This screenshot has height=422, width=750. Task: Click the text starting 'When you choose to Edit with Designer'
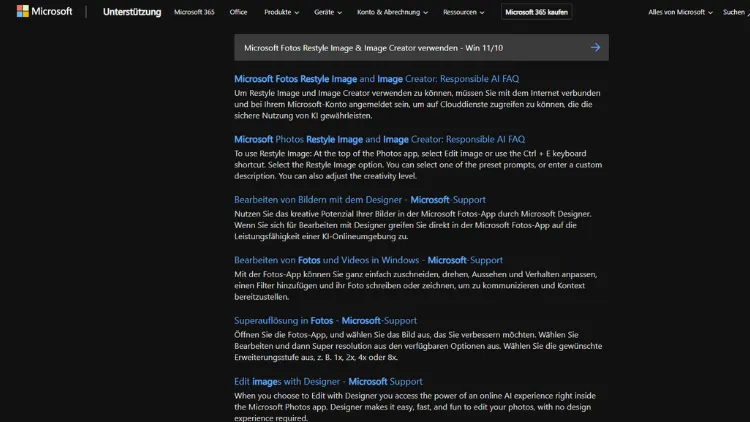(415, 407)
